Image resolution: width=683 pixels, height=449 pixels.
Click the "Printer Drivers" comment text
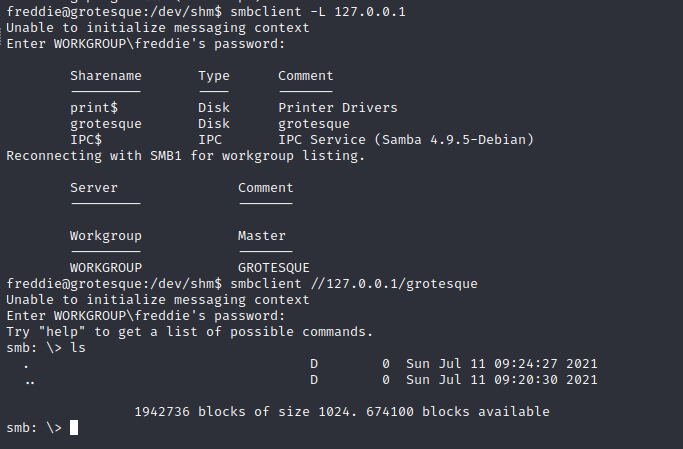[x=338, y=108]
